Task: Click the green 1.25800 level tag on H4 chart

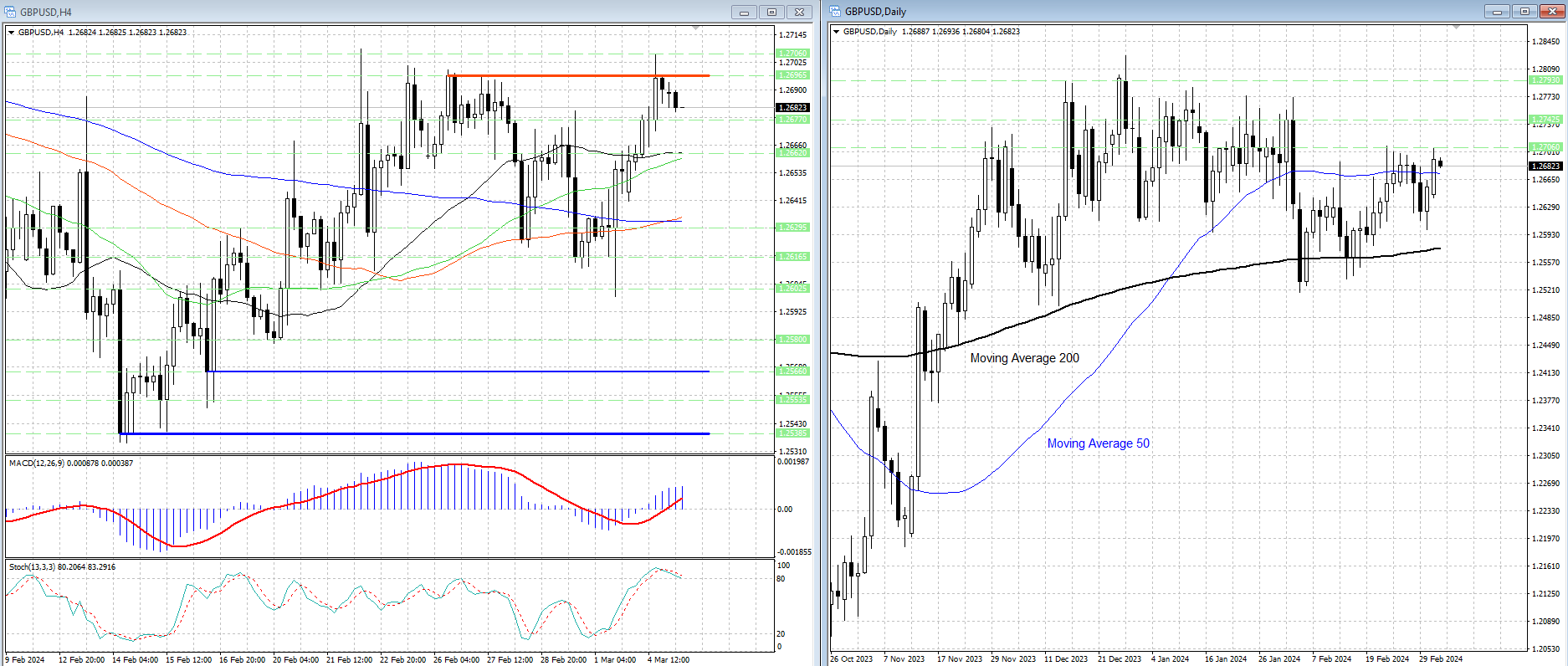Action: coord(792,340)
